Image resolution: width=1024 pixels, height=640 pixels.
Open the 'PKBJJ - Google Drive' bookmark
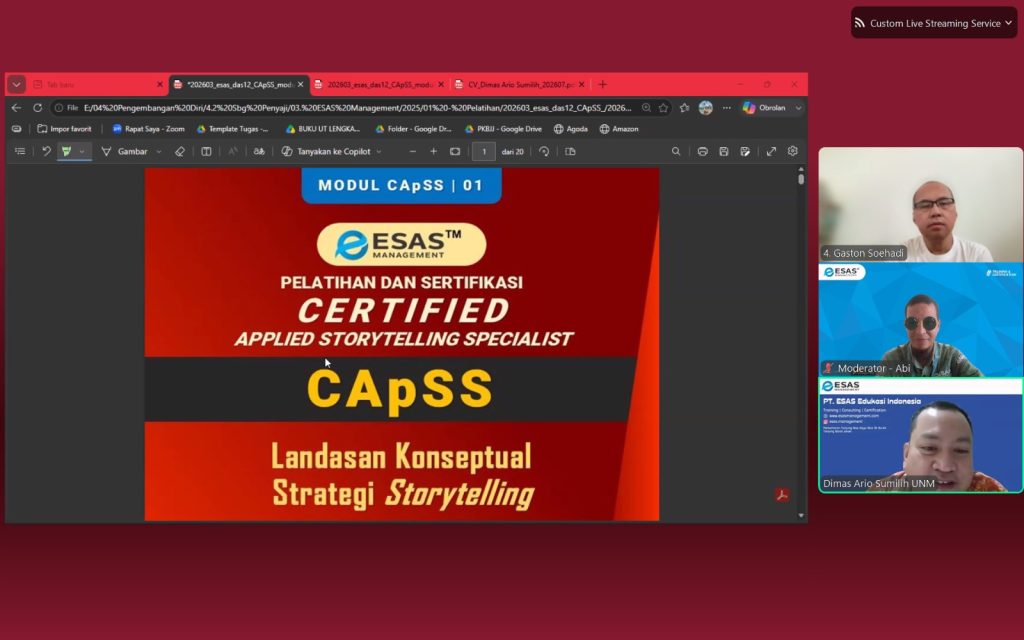click(x=503, y=129)
